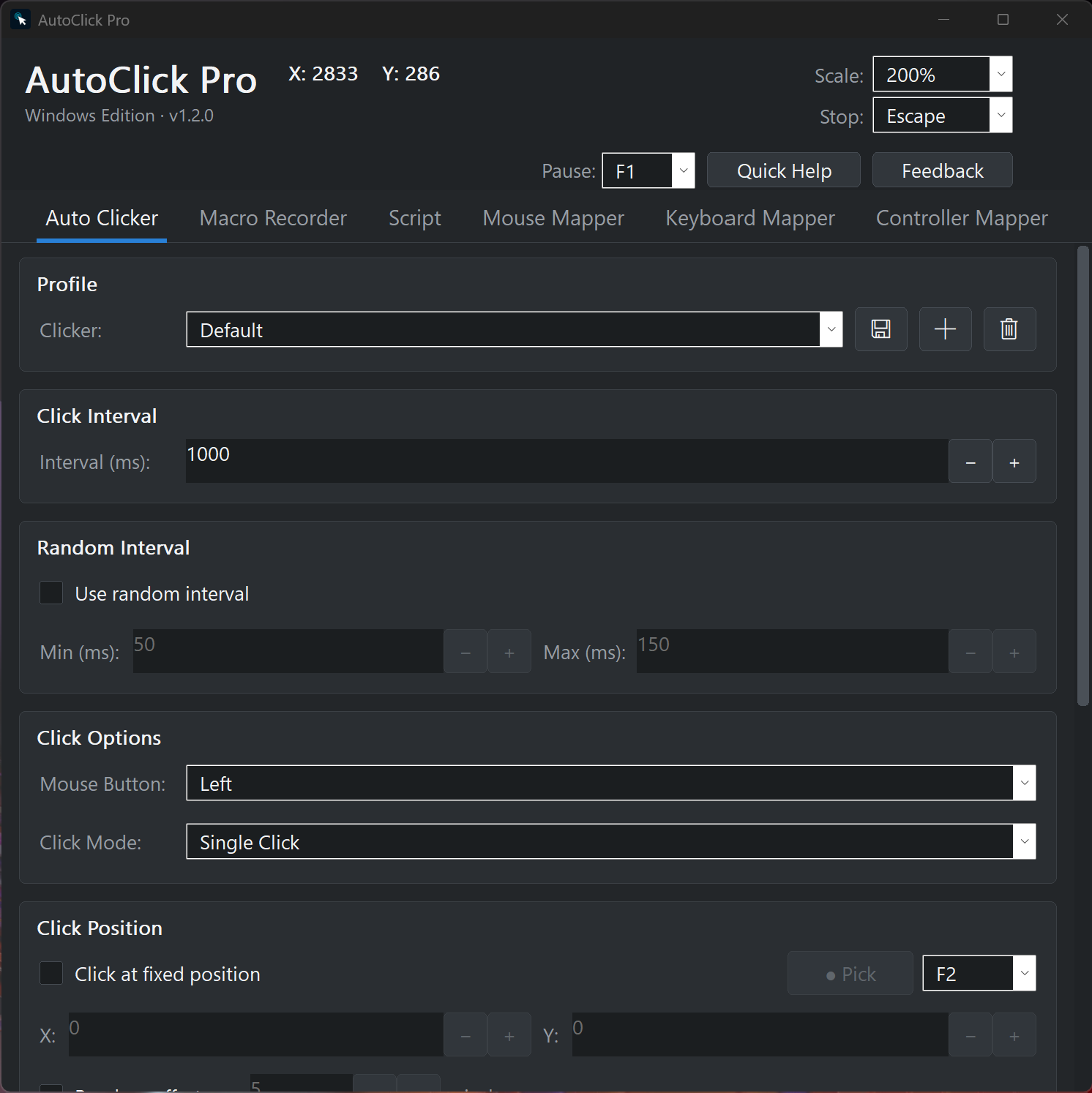
Task: Open the Mouse Button Left dropdown
Action: [611, 783]
